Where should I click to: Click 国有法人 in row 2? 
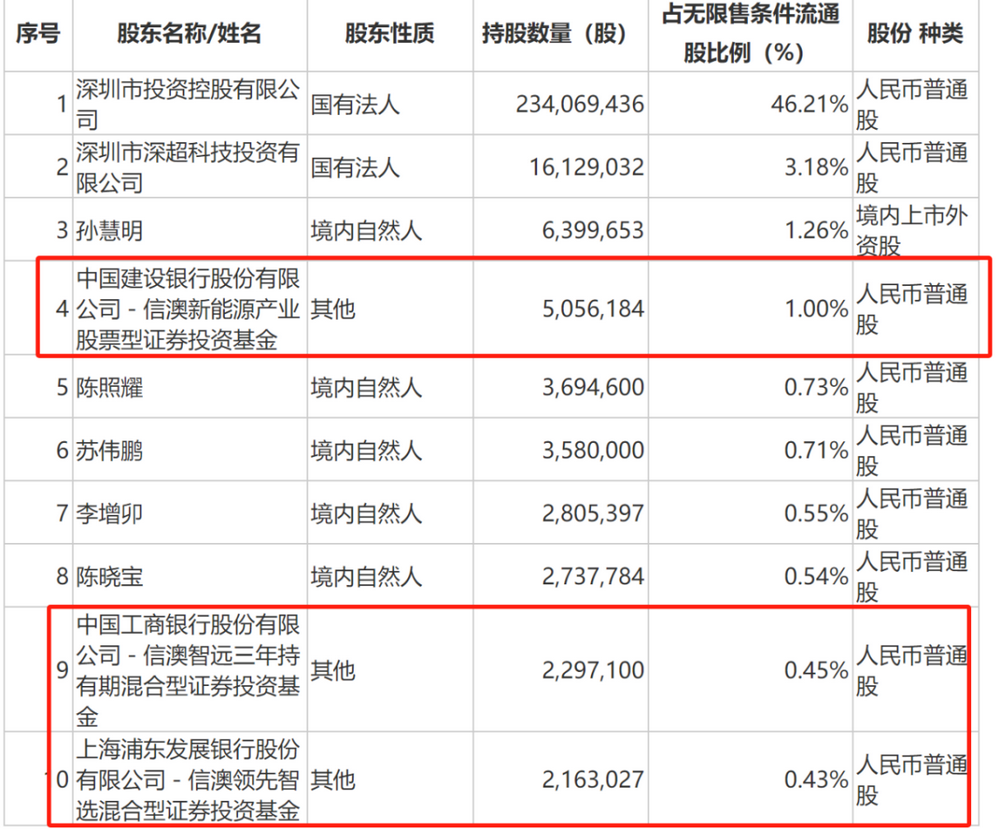355,168
